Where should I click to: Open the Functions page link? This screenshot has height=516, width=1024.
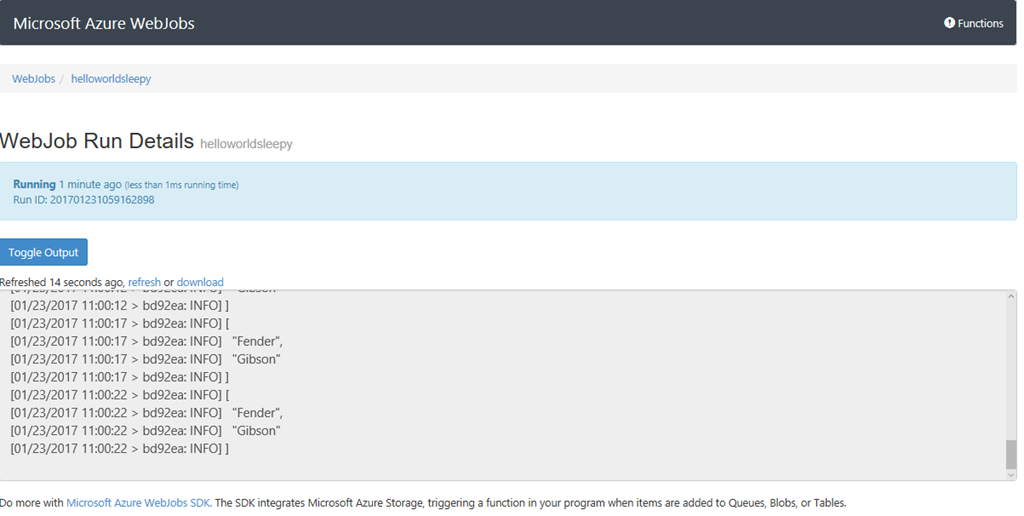click(973, 23)
